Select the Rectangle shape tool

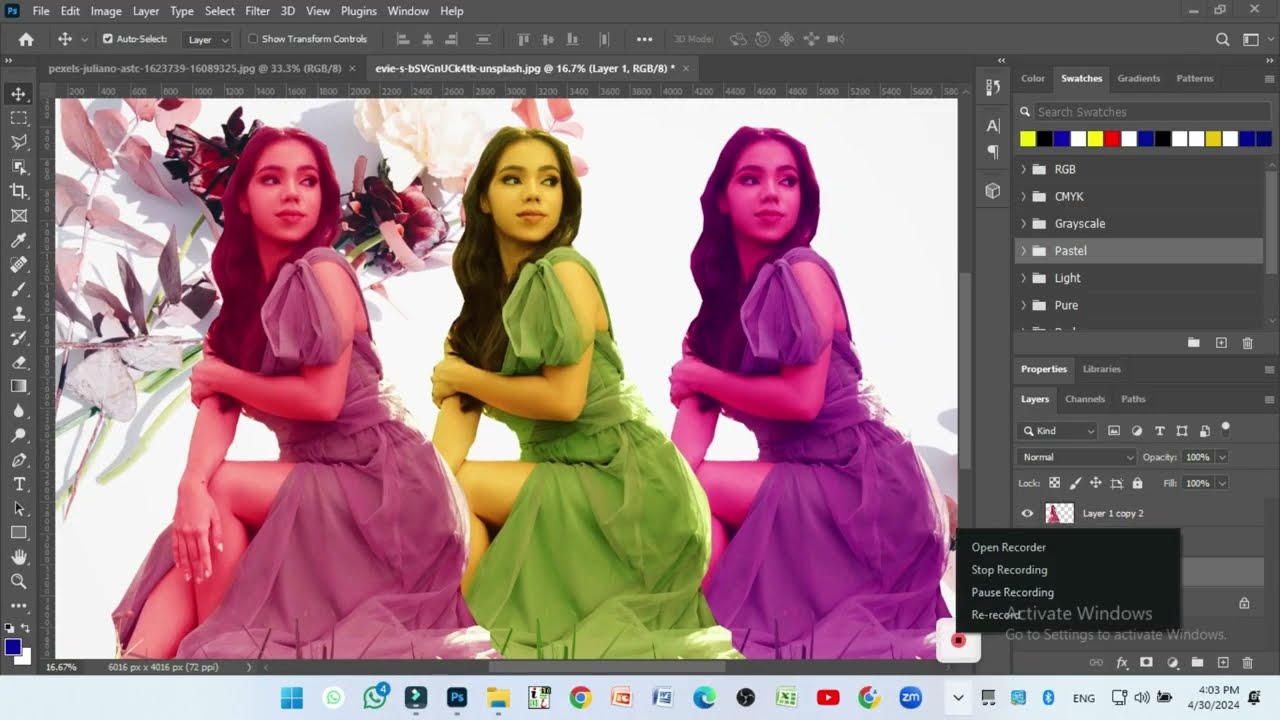click(19, 533)
